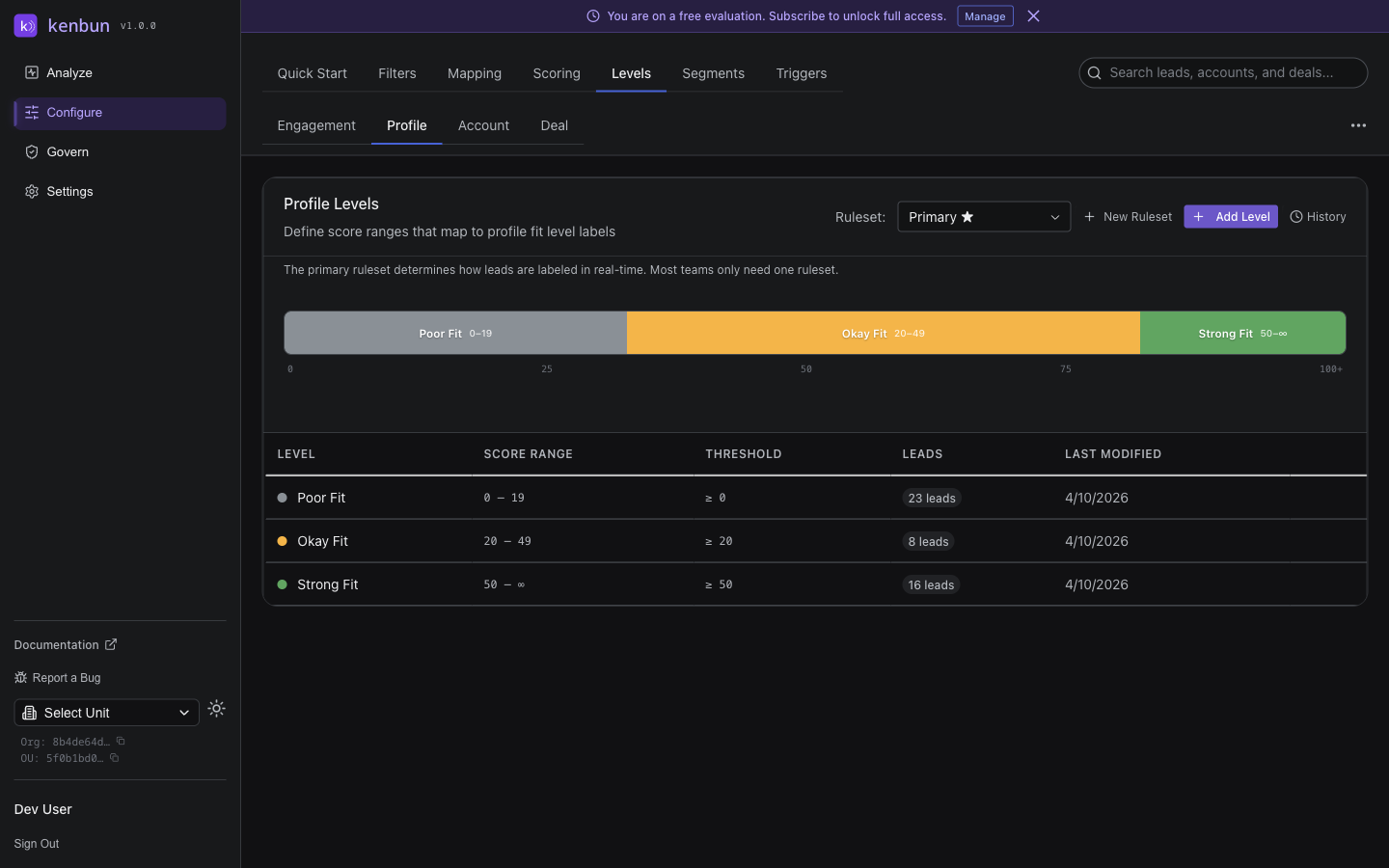Focus the search leads, accounts, deals field
Image resolution: width=1389 pixels, height=868 pixels.
[1223, 72]
